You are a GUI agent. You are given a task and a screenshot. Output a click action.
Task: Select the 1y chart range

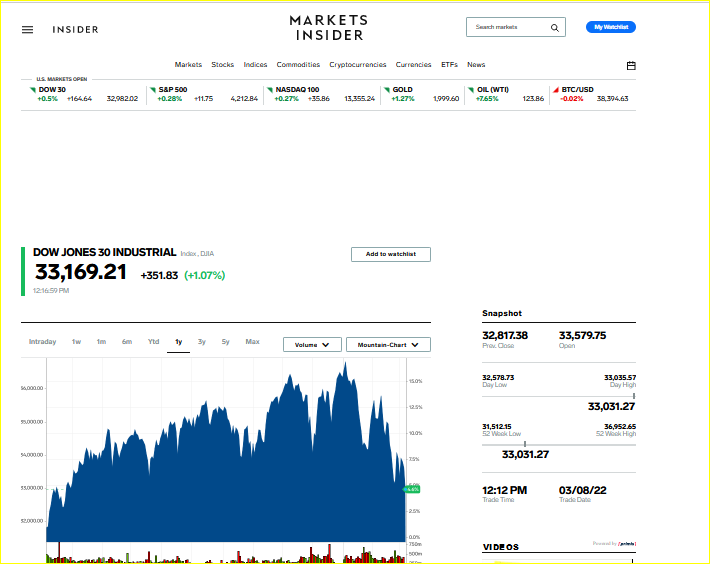(178, 342)
